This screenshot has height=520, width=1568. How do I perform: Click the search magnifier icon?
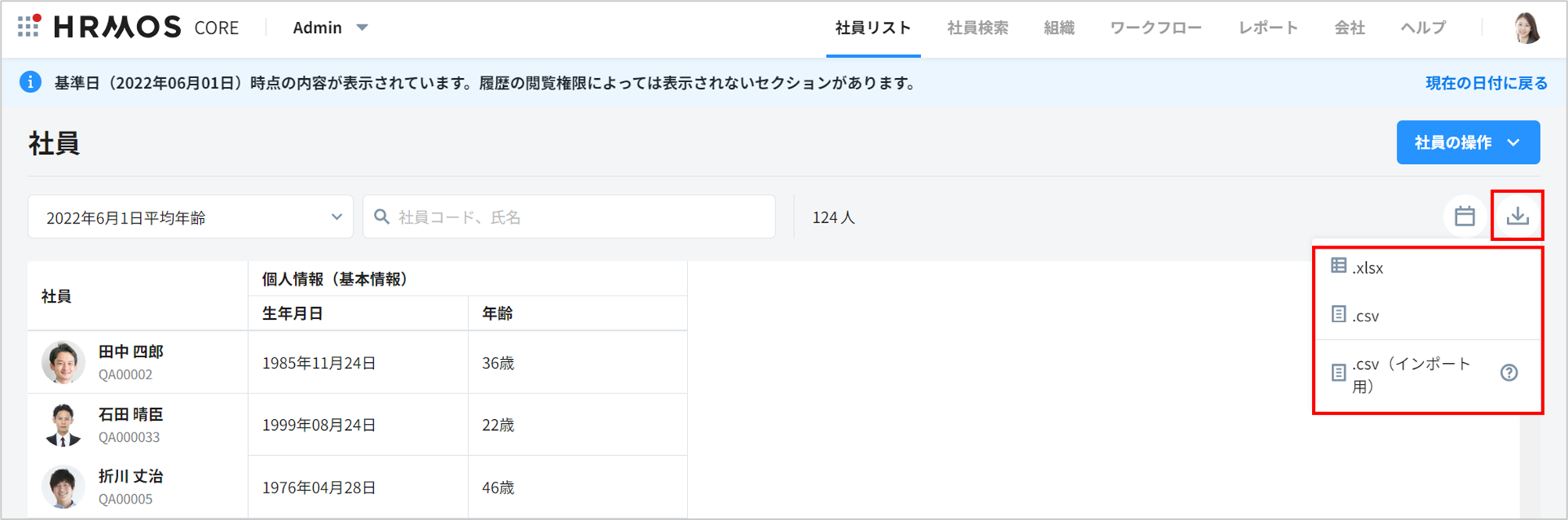pos(382,217)
